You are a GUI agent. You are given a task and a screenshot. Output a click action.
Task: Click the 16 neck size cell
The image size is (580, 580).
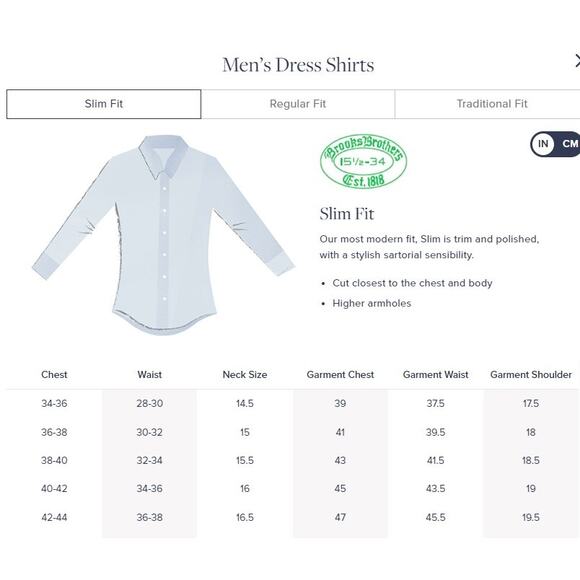pyautogui.click(x=245, y=489)
